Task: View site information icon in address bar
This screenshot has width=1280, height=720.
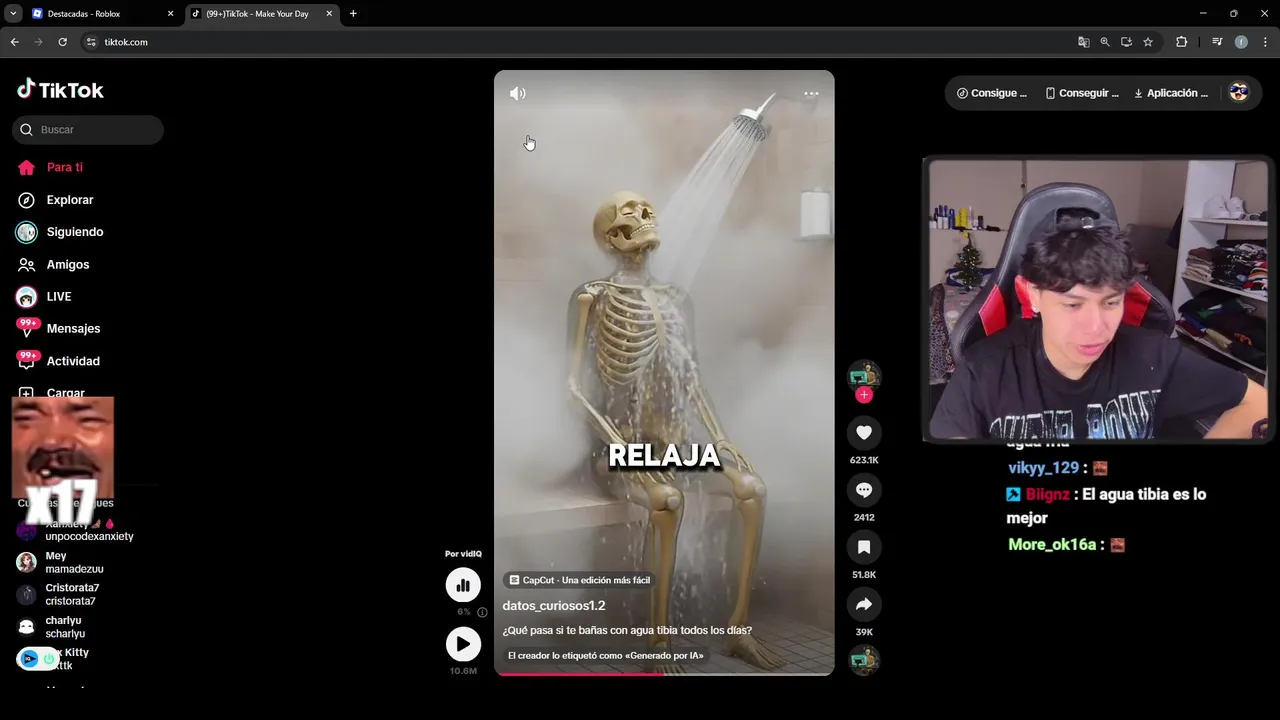Action: (91, 42)
